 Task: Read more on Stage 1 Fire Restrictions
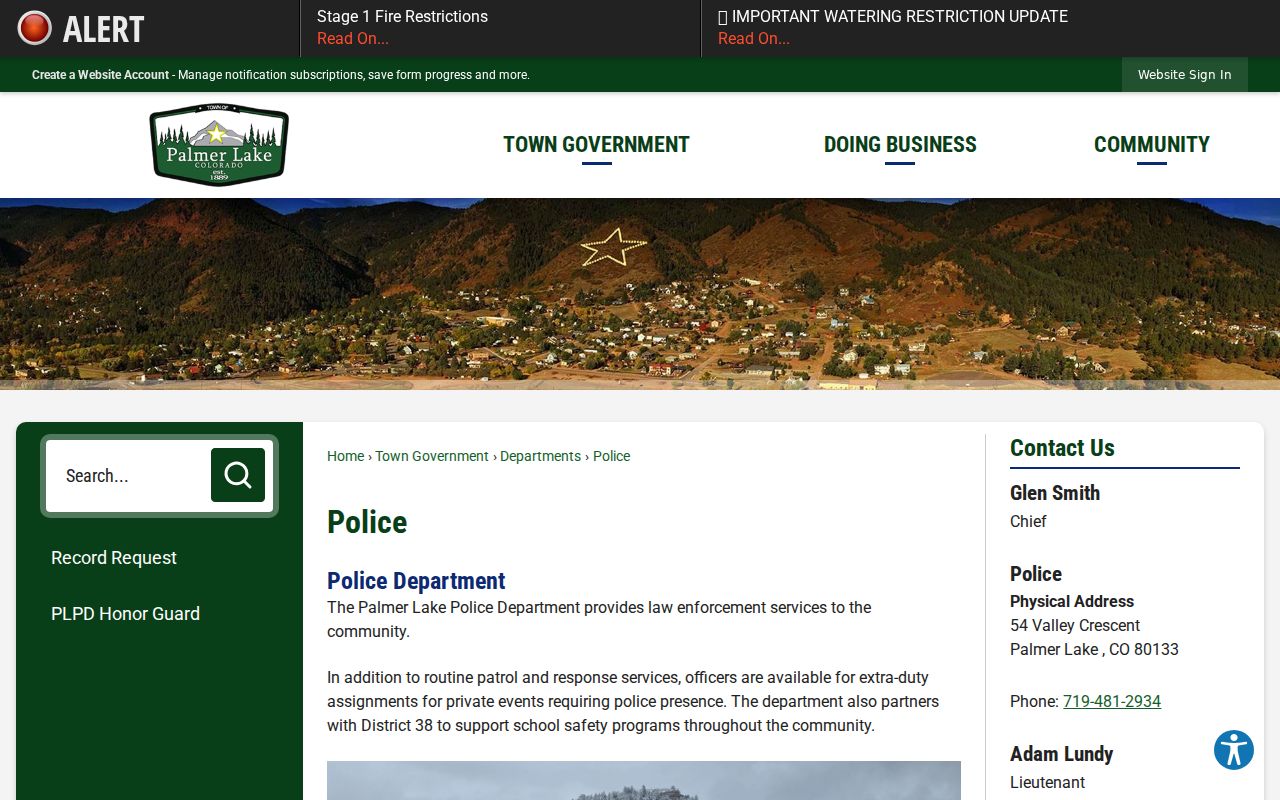(x=353, y=39)
